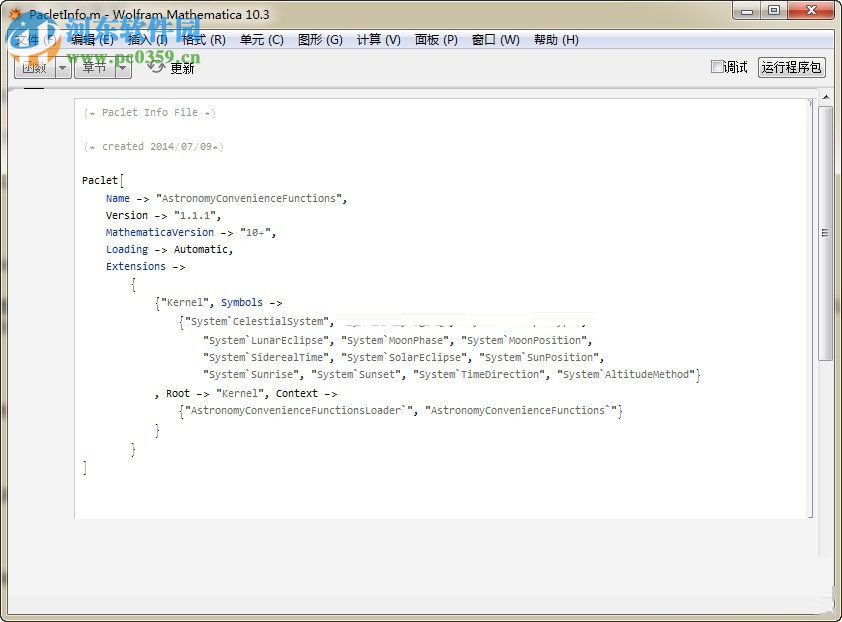The width and height of the screenshot is (842, 622).
Task: Click the 章节 toolbar button
Action: tap(97, 68)
